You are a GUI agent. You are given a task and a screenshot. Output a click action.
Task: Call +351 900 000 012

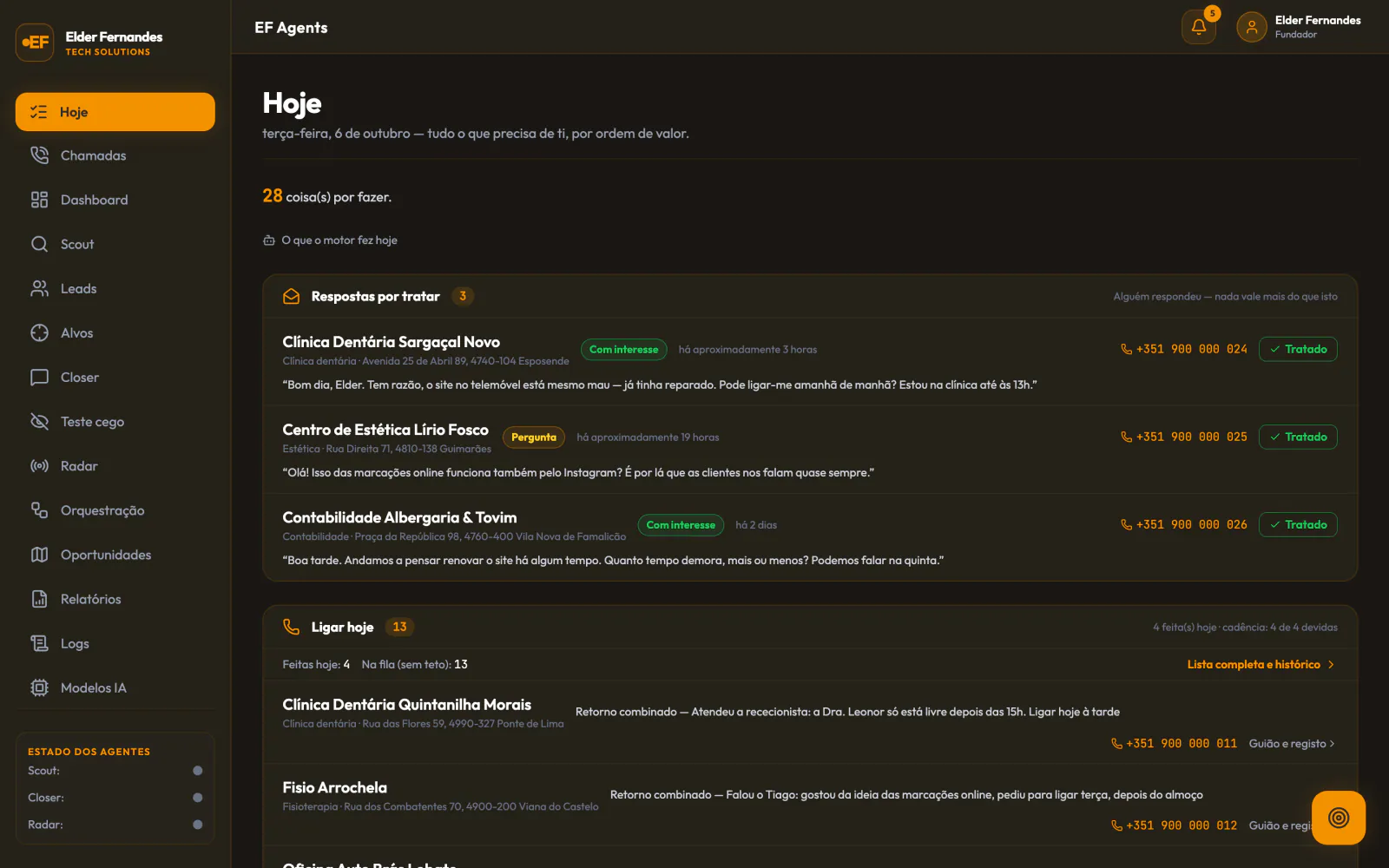pos(1174,825)
